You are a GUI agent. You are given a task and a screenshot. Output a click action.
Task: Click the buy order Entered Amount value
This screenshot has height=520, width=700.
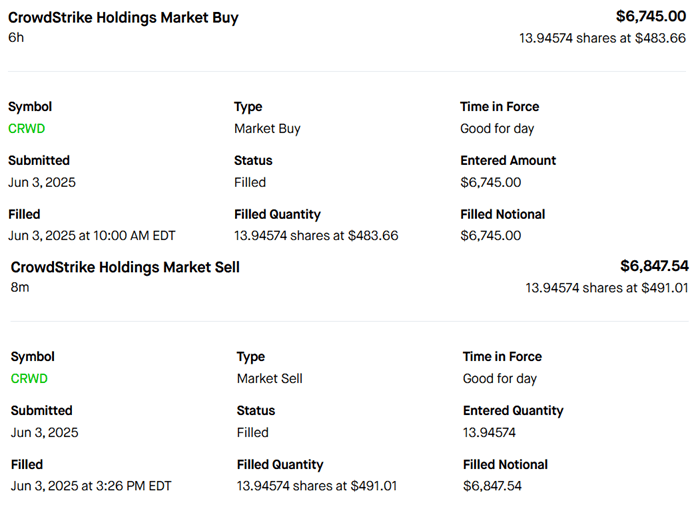[x=490, y=182]
